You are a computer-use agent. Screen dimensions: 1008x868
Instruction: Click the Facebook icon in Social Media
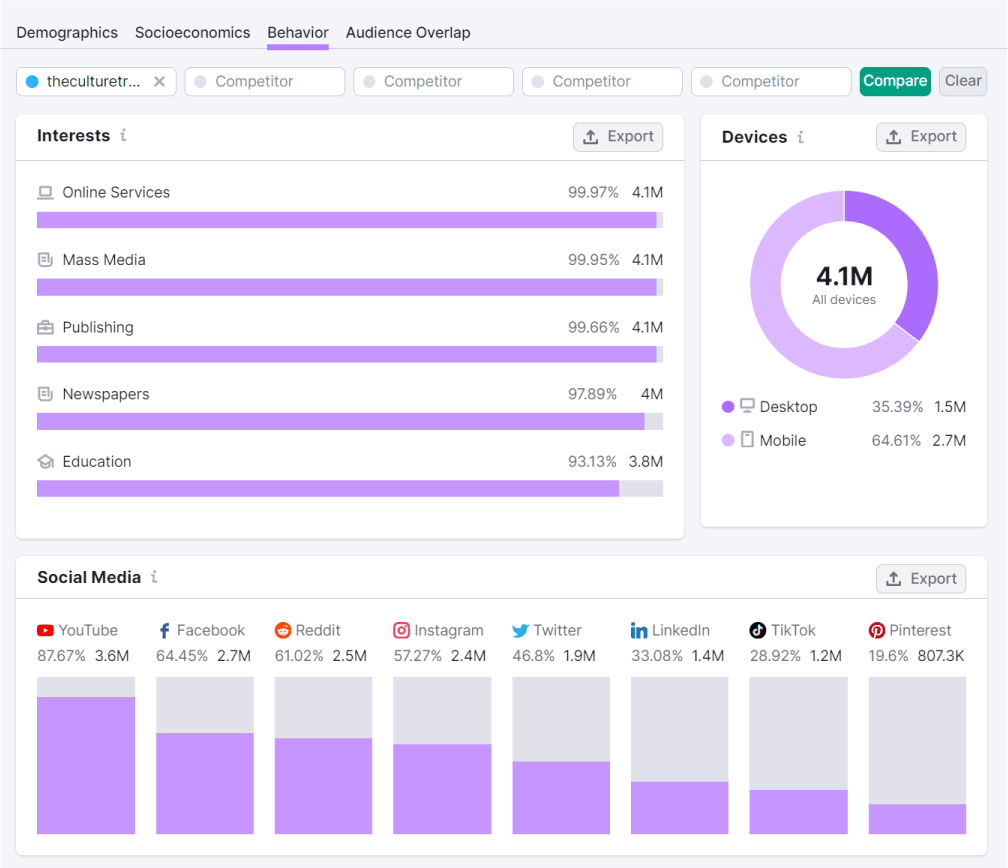163,630
